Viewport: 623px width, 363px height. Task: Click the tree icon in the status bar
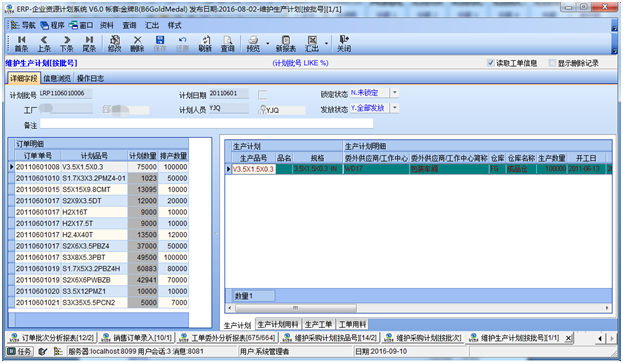pos(58,351)
